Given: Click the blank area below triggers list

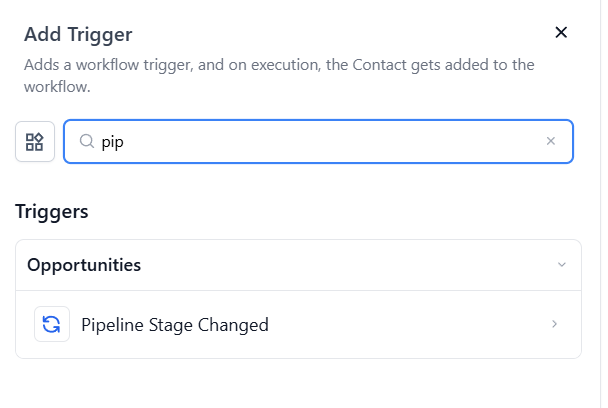Looking at the screenshot, I should click(x=300, y=385).
